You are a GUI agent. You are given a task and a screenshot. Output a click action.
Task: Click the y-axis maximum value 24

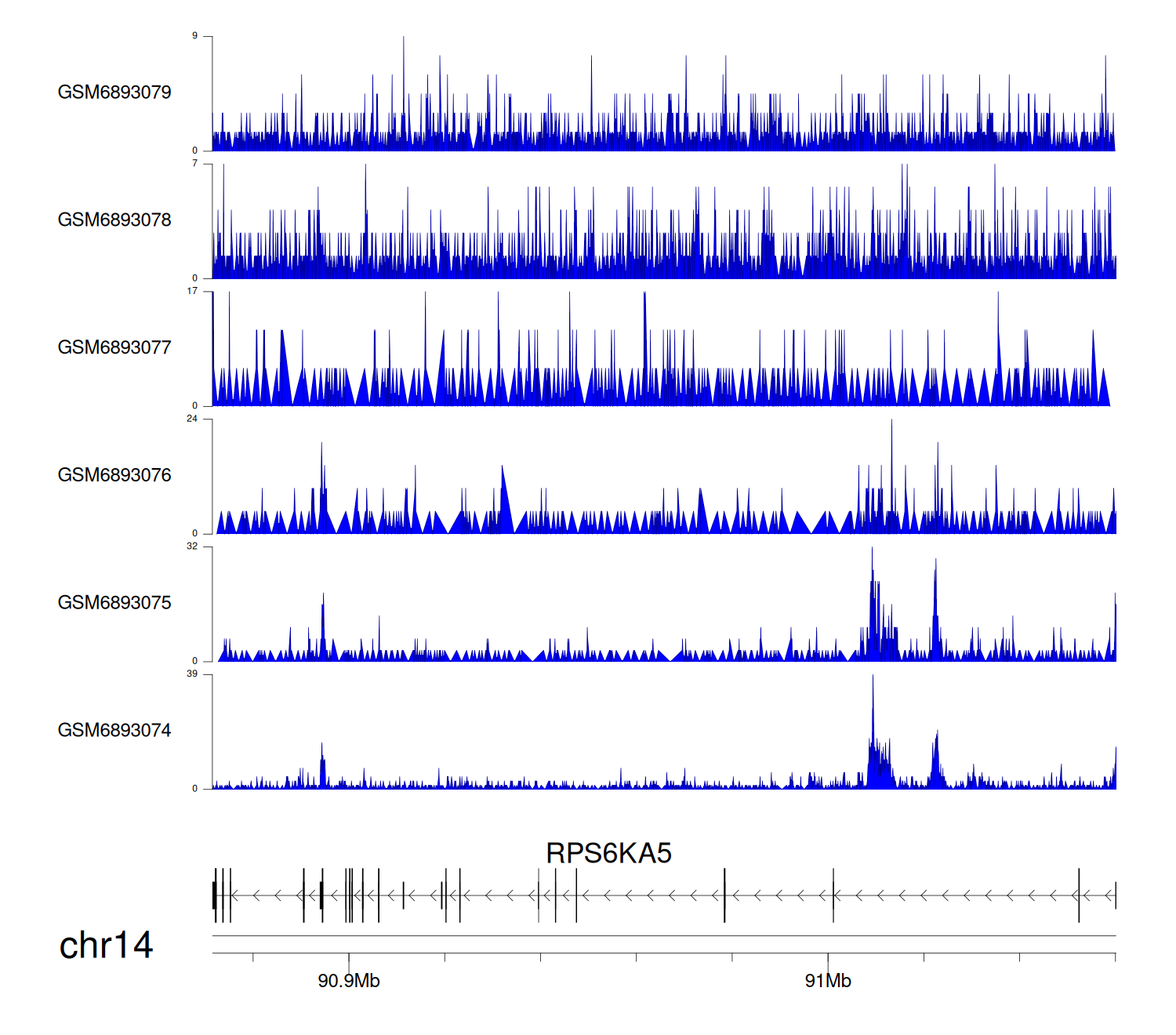(x=192, y=419)
